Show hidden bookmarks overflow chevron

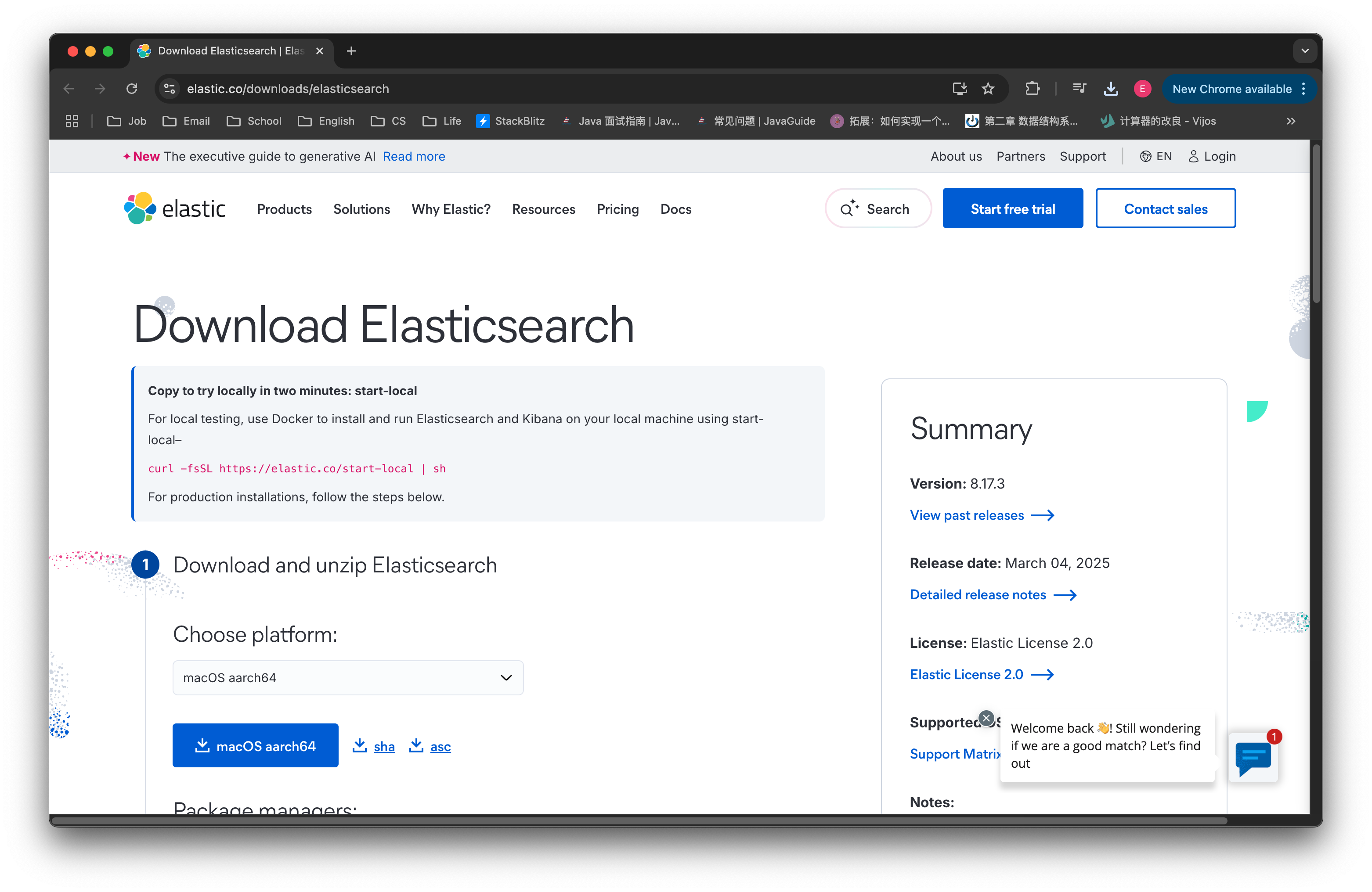pos(1291,121)
